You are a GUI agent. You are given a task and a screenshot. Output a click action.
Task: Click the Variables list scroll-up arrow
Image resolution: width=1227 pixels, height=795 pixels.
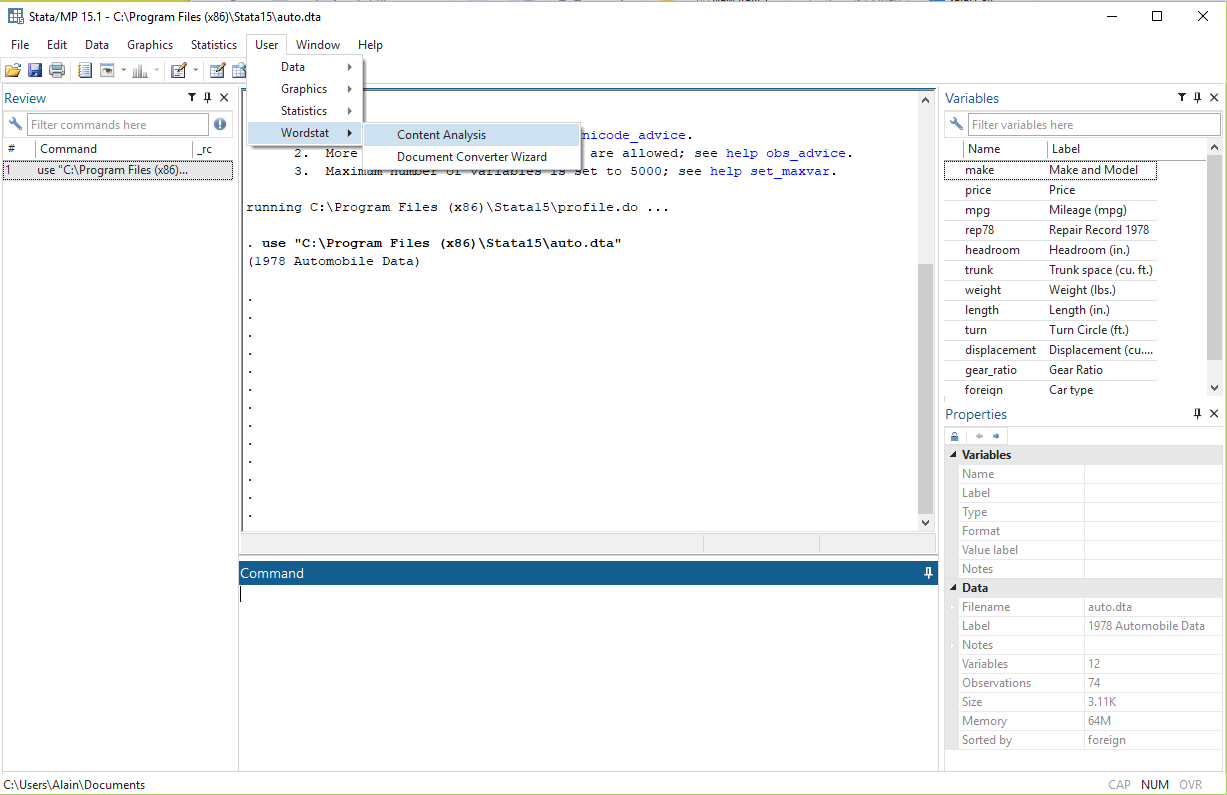click(1214, 149)
